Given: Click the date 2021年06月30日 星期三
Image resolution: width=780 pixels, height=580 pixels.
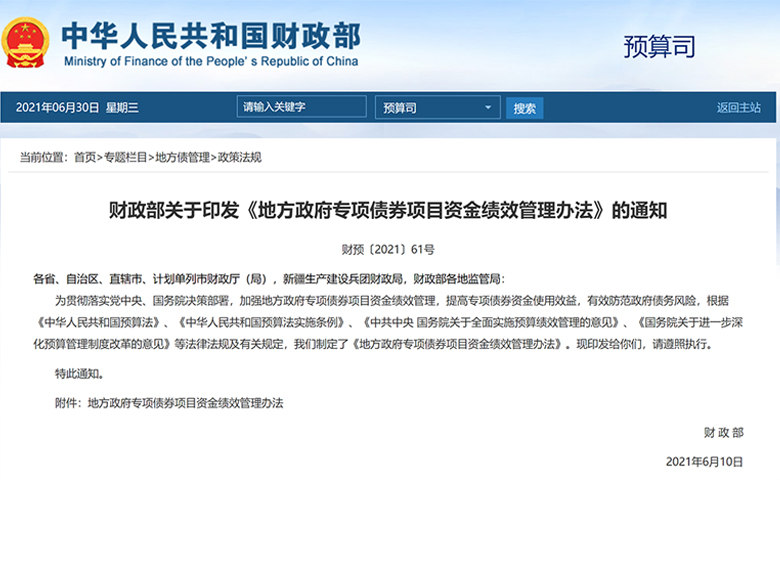Looking at the screenshot, I should click(x=77, y=107).
